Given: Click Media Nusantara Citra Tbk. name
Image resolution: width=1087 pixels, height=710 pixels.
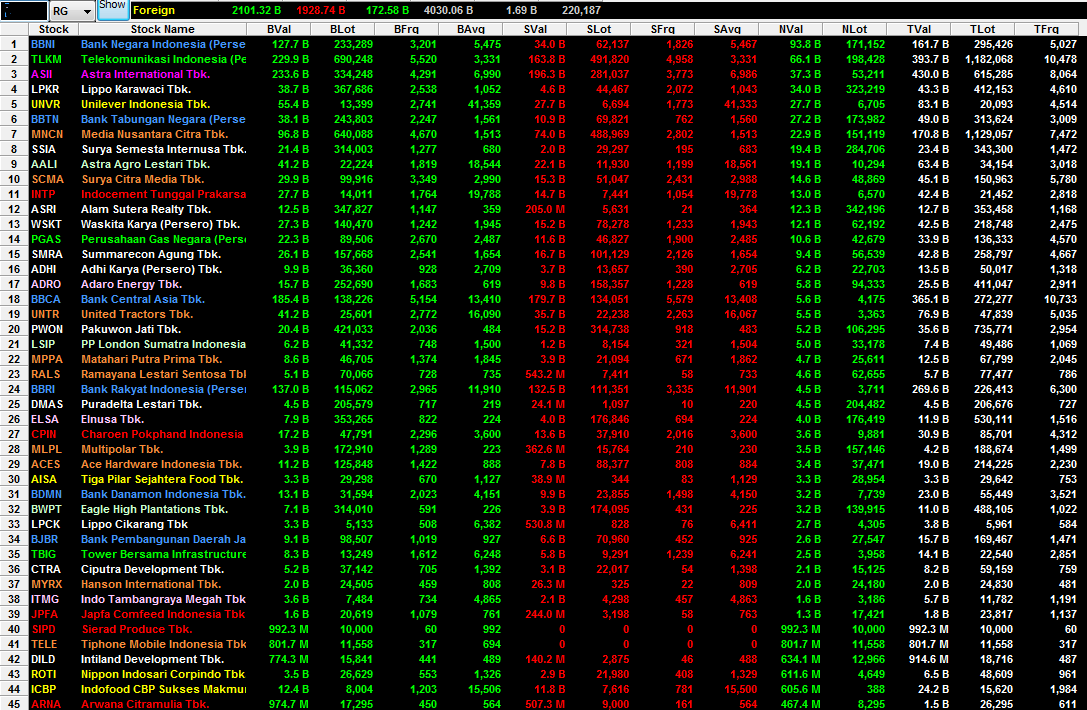Looking at the screenshot, I should click(154, 135).
